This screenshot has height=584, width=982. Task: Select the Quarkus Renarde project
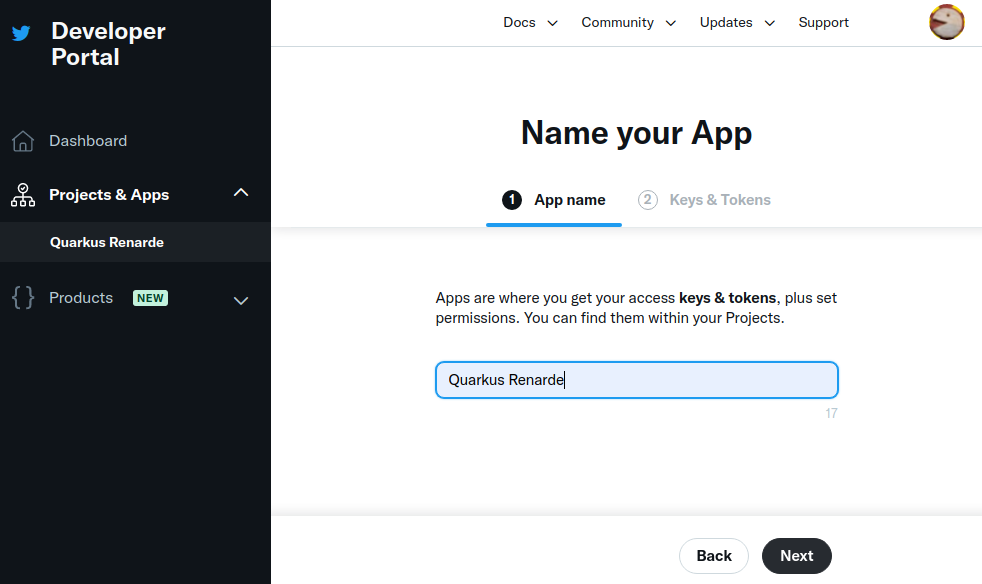pos(107,242)
